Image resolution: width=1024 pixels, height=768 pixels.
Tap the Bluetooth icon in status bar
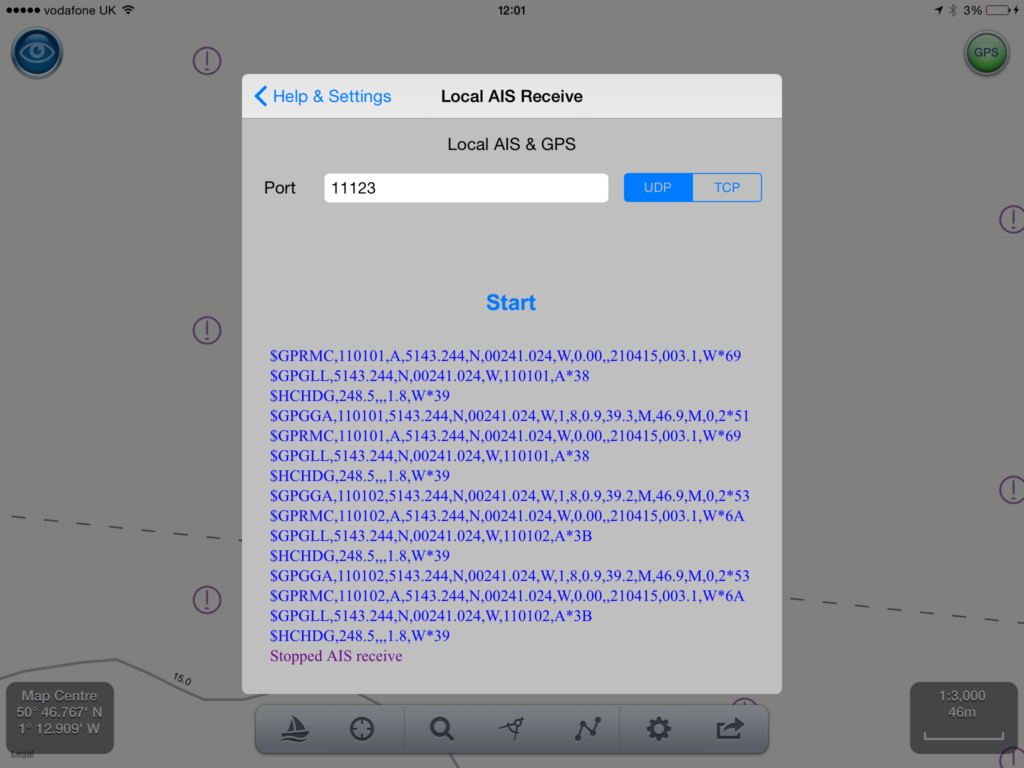(953, 10)
